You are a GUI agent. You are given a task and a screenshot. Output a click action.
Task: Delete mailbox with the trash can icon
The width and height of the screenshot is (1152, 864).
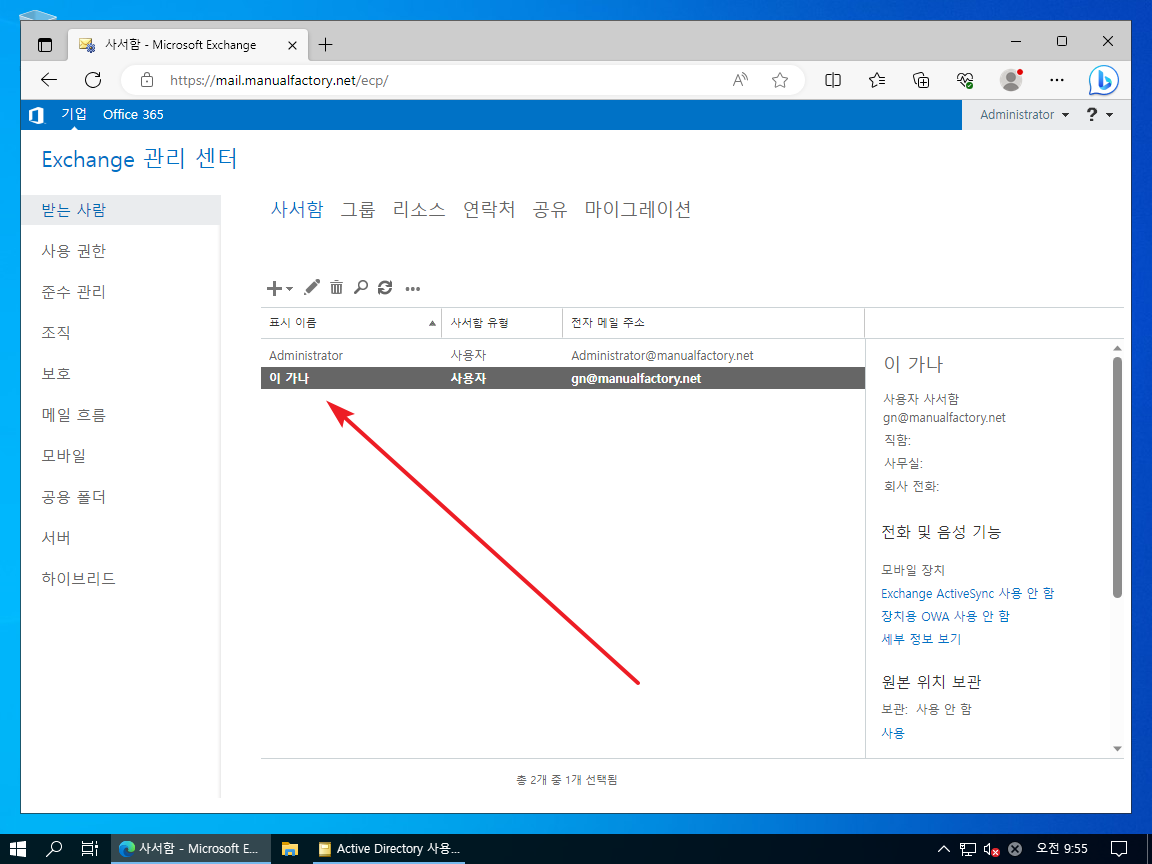(x=336, y=287)
